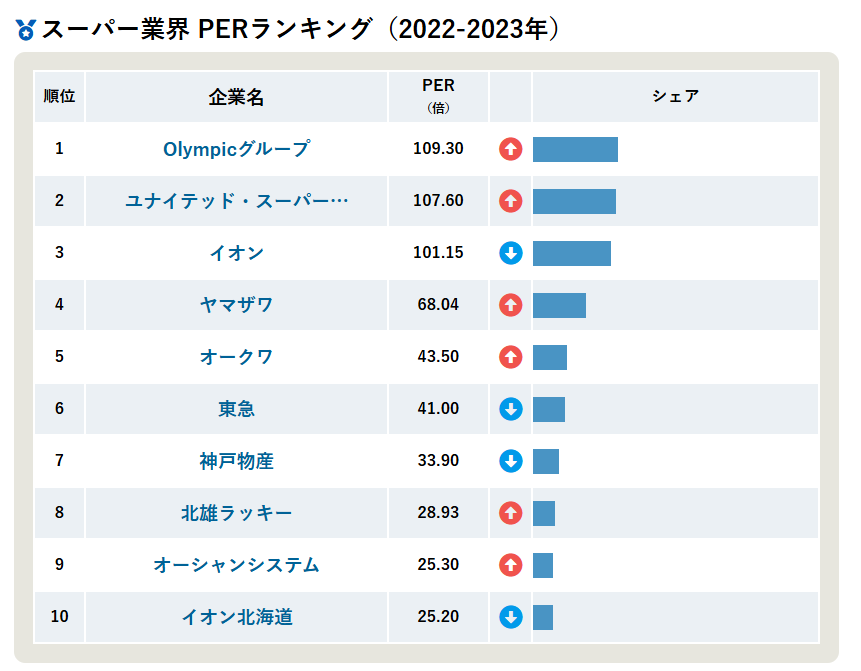Click the share bar for Olympicグループ
The image size is (861, 671).
575,149
